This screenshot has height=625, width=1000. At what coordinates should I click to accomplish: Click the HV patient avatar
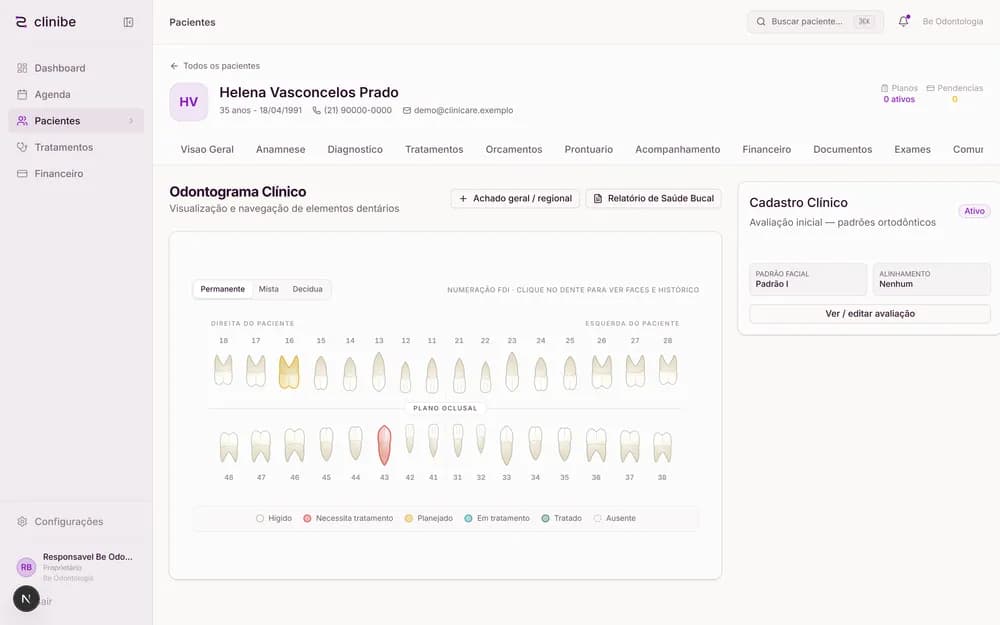[x=189, y=102]
